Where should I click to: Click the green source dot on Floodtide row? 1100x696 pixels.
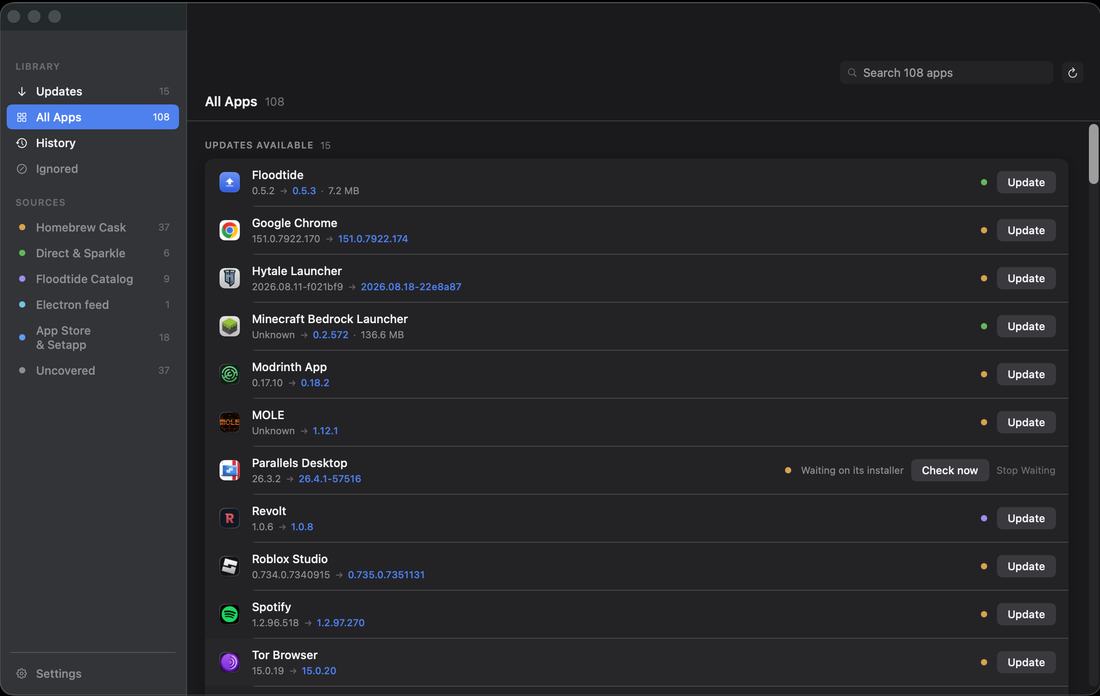tap(984, 182)
